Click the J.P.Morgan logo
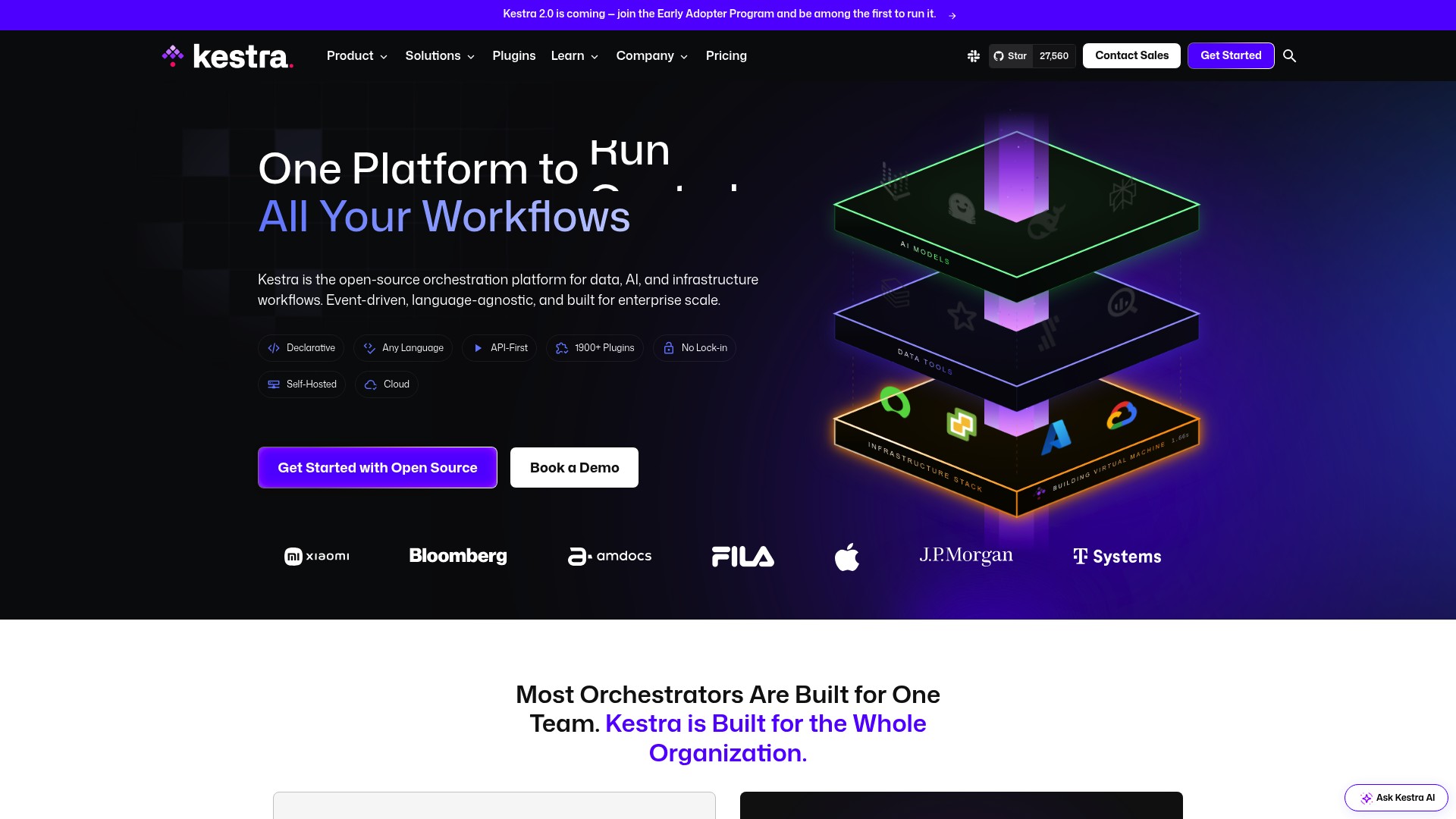The width and height of the screenshot is (1456, 819). [x=966, y=556]
